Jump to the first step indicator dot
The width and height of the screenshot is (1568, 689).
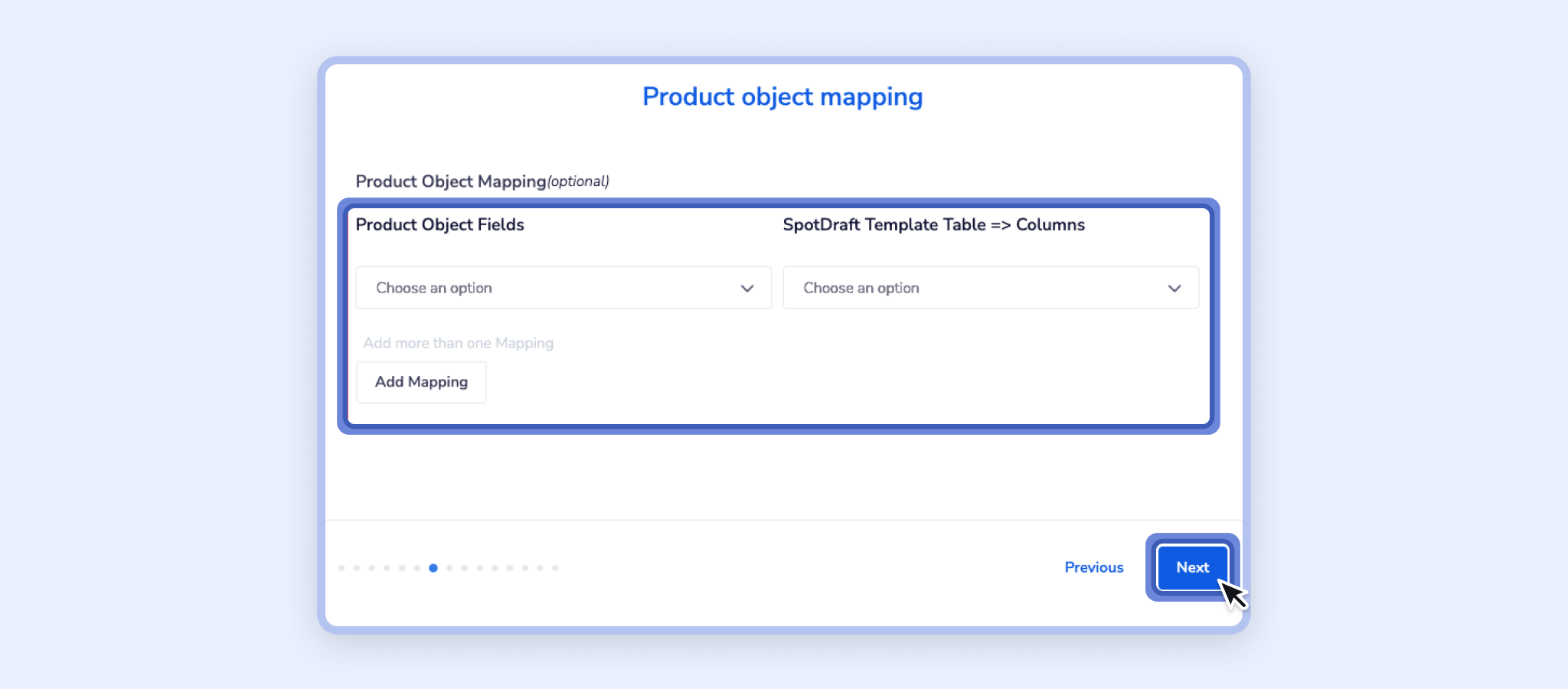[x=341, y=568]
